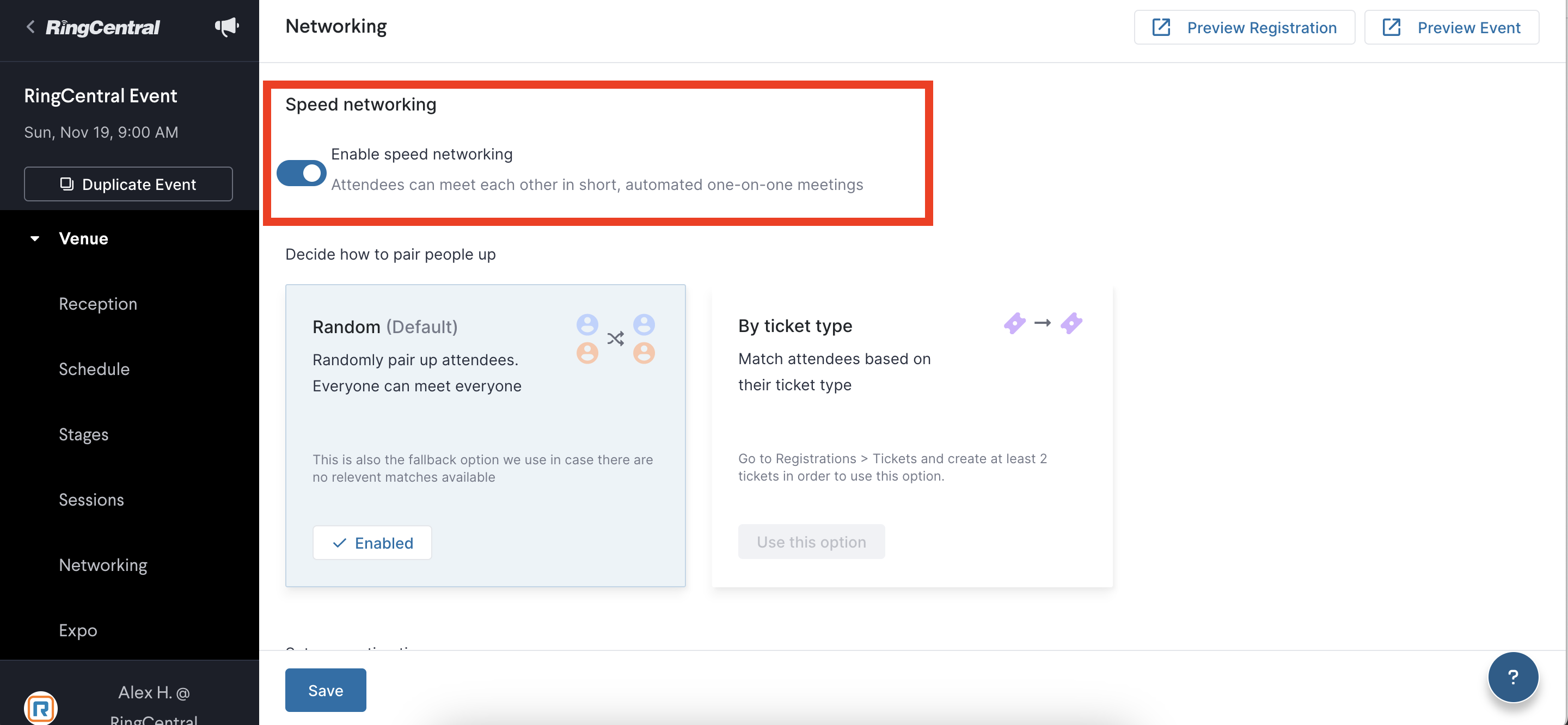Image resolution: width=1568 pixels, height=725 pixels.
Task: Go to the Schedule page
Action: (x=94, y=369)
